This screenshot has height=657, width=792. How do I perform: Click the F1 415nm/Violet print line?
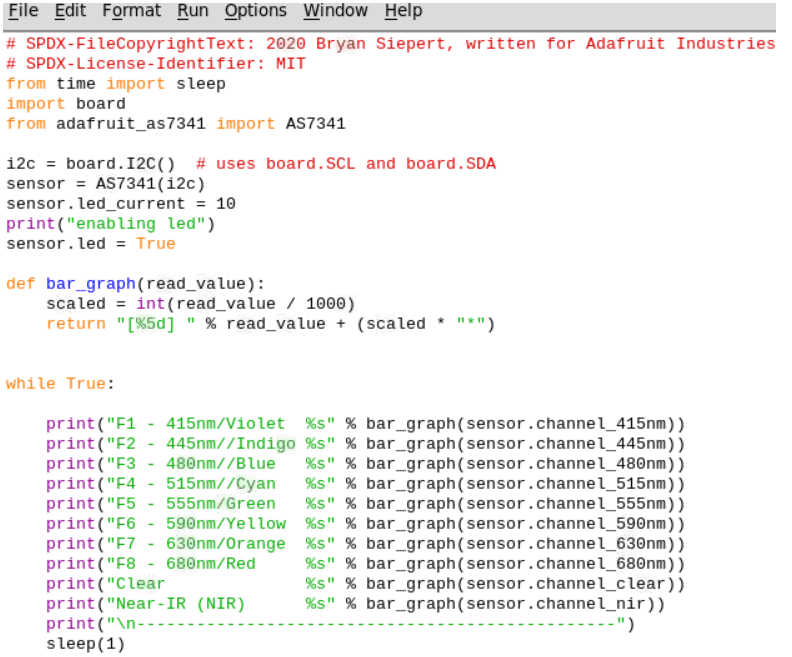click(x=365, y=424)
